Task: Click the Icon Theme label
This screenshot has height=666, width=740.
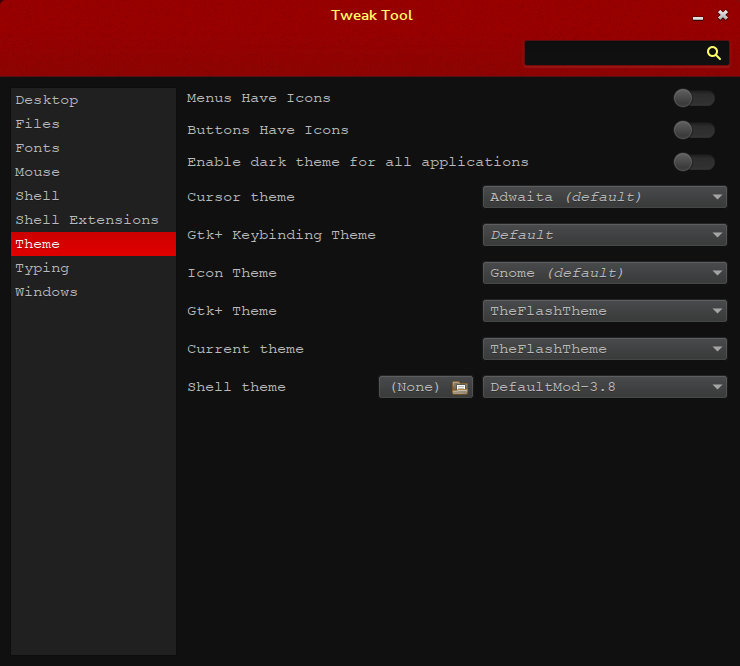Action: point(232,273)
